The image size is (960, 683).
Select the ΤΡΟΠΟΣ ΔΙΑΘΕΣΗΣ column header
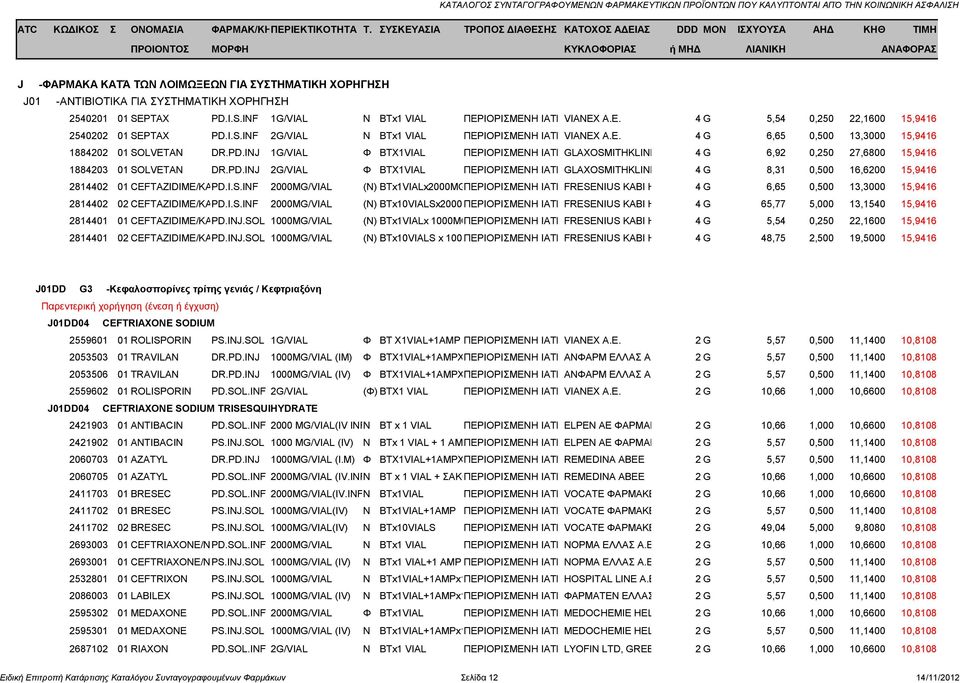[x=510, y=29]
